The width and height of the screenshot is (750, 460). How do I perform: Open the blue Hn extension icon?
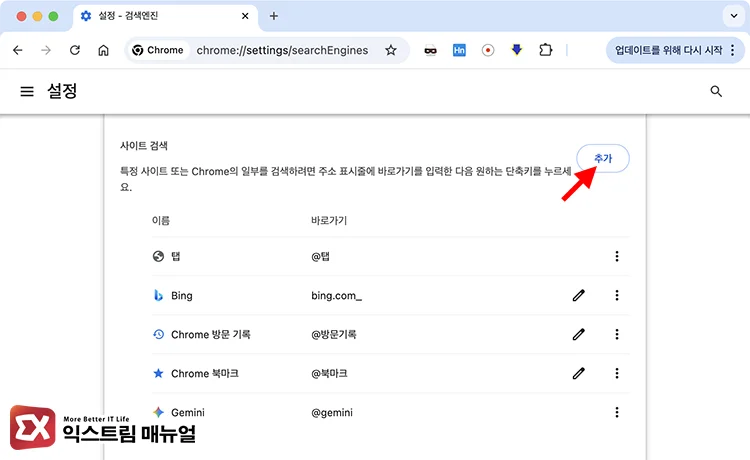coord(459,50)
